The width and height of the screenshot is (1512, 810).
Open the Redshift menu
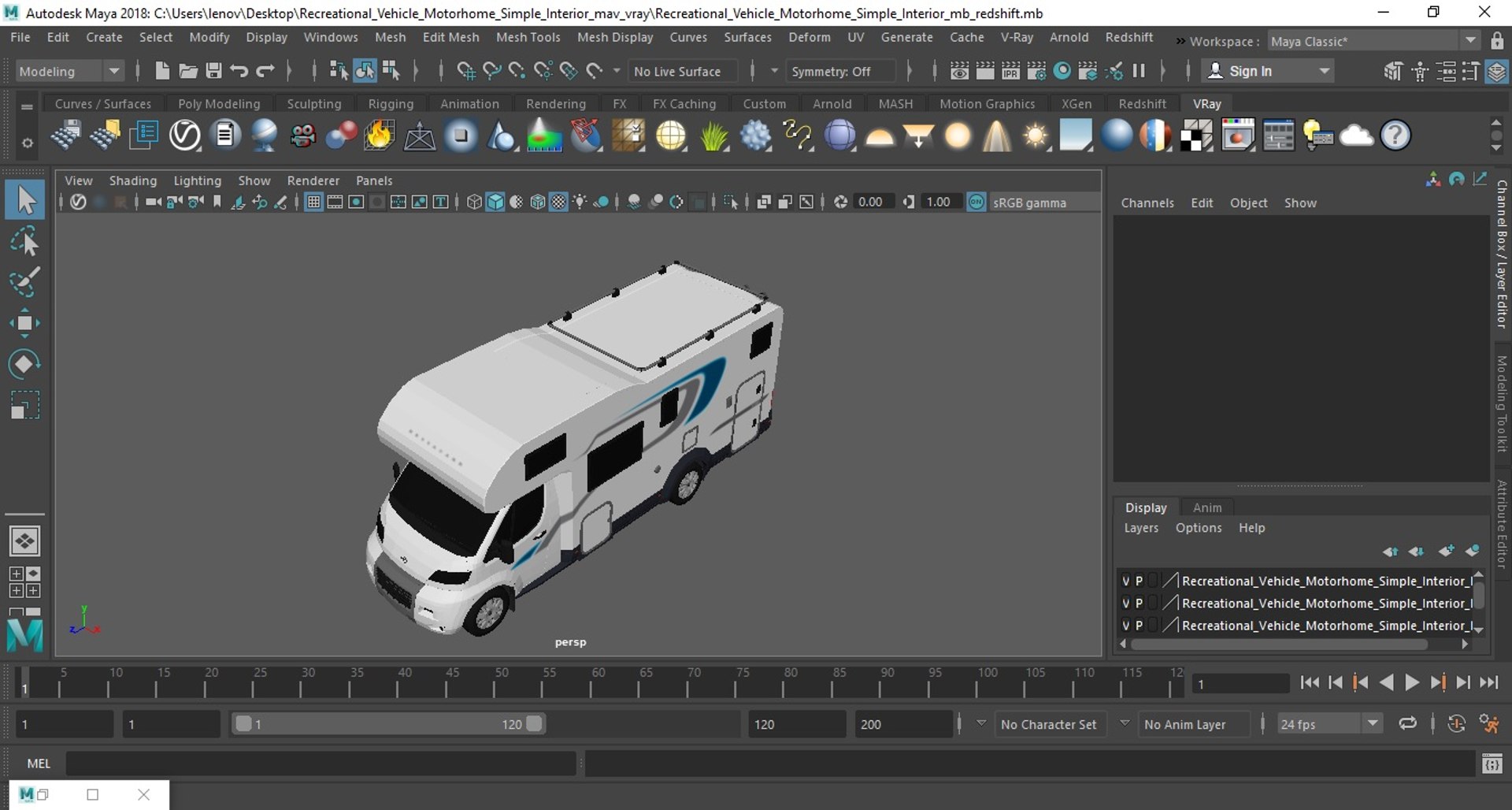1128,37
